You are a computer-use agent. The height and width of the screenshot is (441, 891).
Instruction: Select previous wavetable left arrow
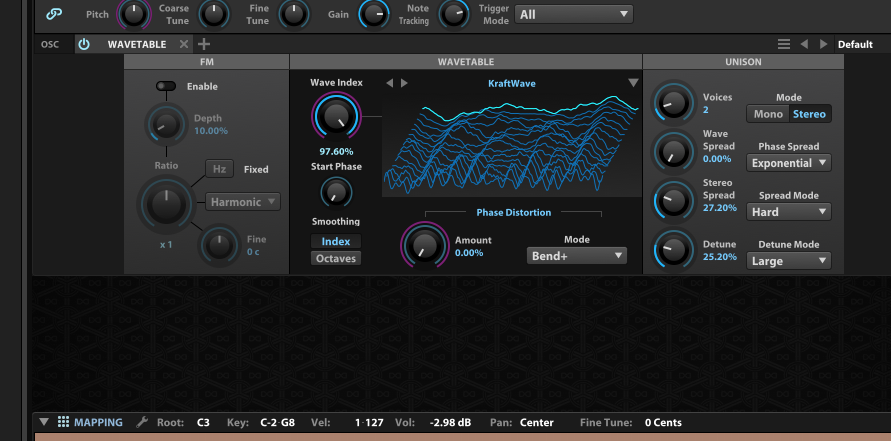pos(389,84)
